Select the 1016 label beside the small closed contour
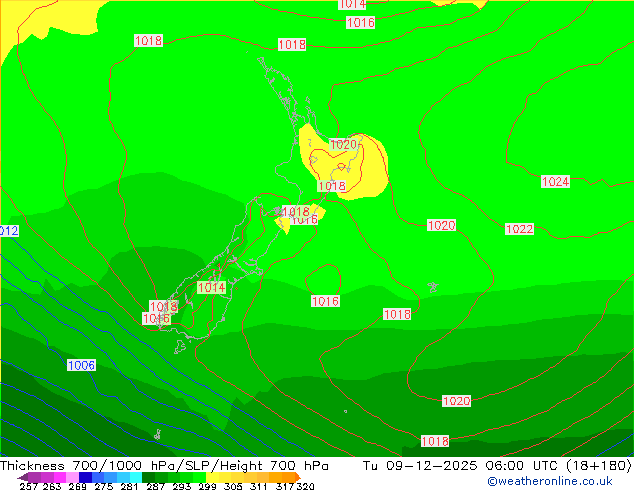 click(325, 301)
